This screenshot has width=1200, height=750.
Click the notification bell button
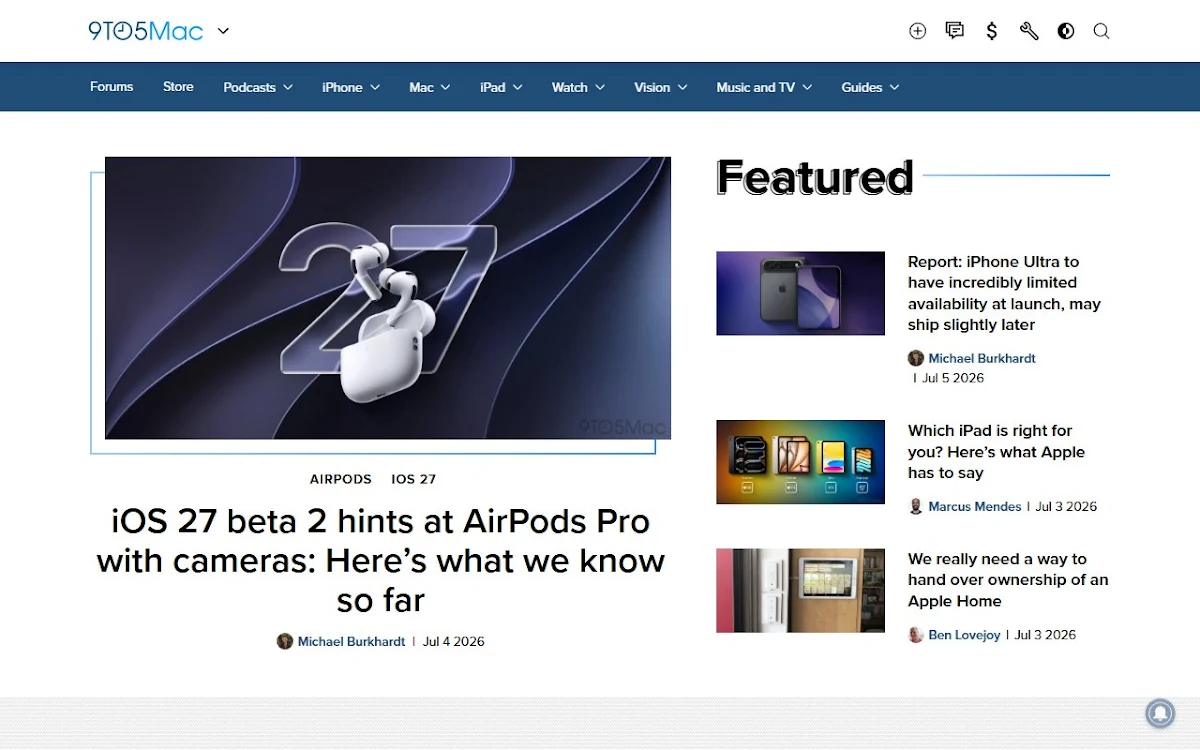1160,714
